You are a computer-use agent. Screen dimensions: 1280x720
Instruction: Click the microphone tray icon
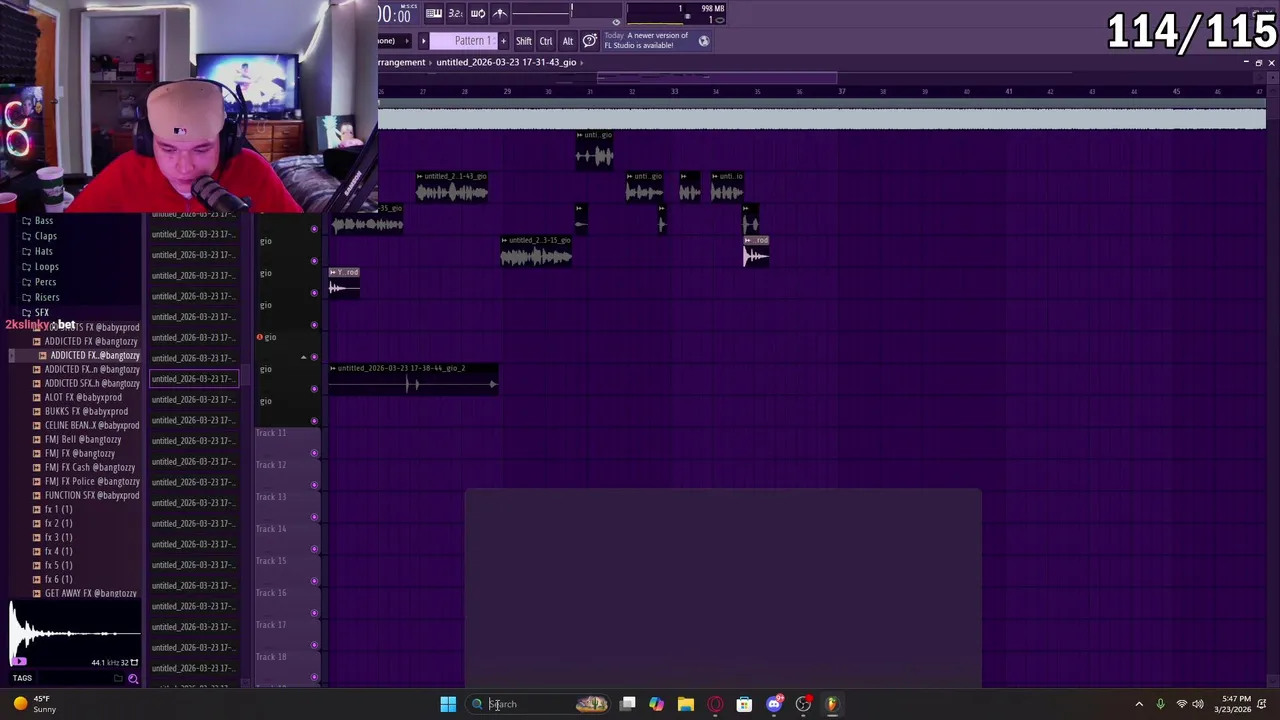tap(1160, 704)
